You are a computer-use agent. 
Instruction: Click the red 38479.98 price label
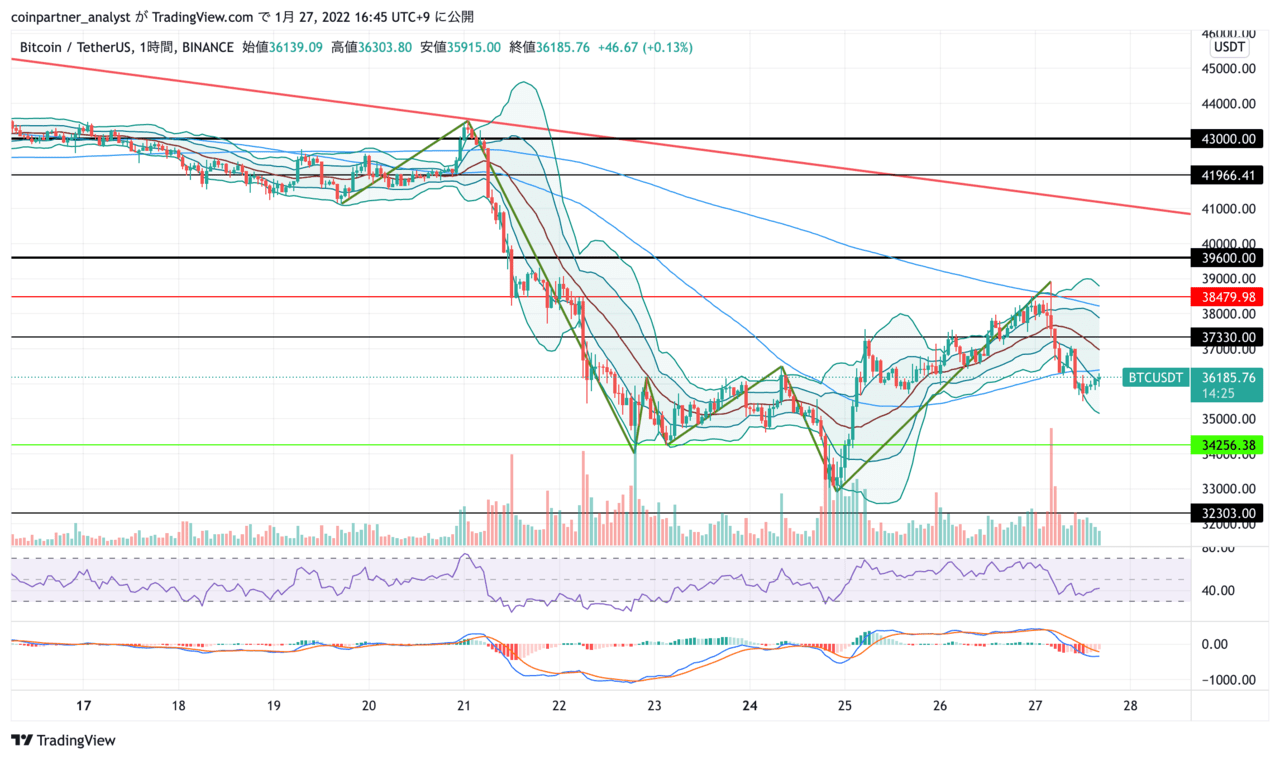pos(1227,297)
